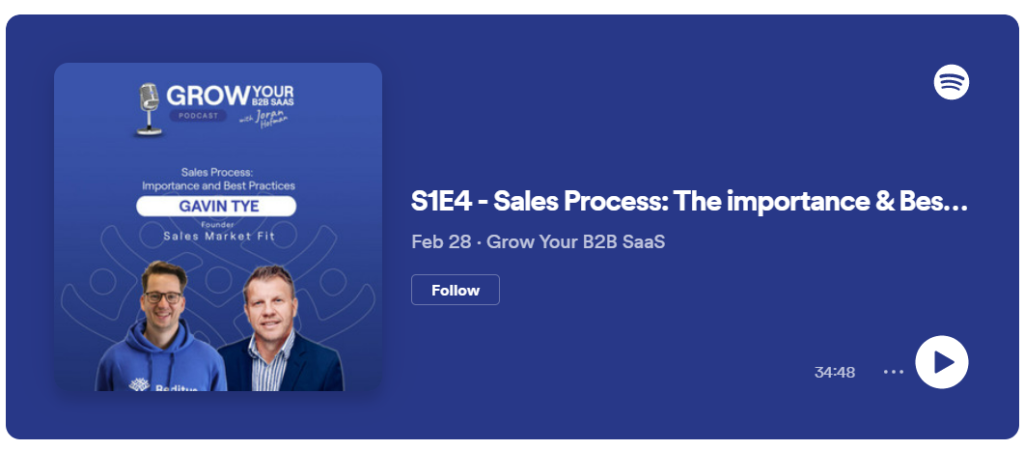Click the Feb 28 release date
Screen dimensions: 1024x450
pyautogui.click(x=441, y=242)
